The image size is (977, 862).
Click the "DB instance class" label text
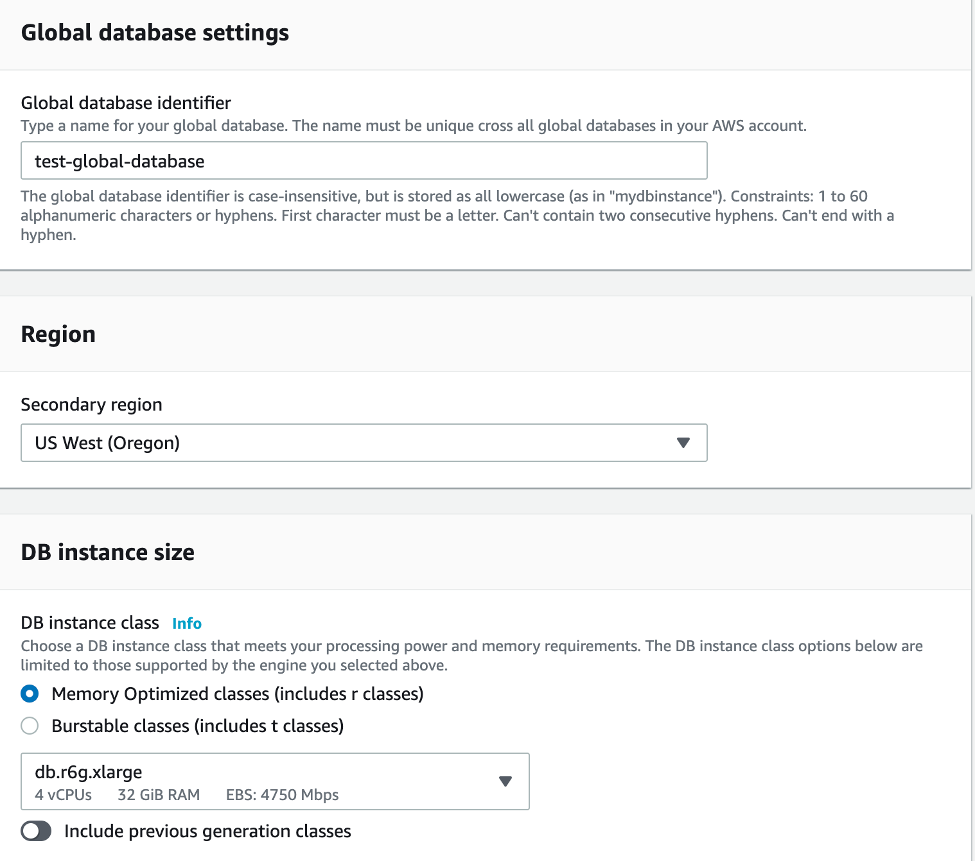coord(90,623)
